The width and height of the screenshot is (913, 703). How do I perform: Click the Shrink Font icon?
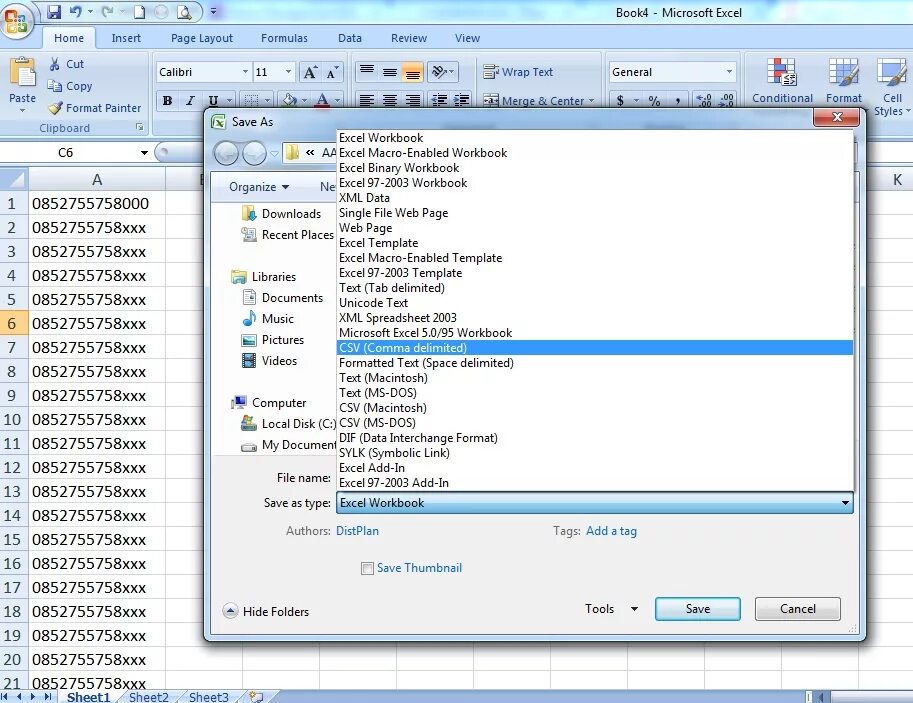coord(331,72)
